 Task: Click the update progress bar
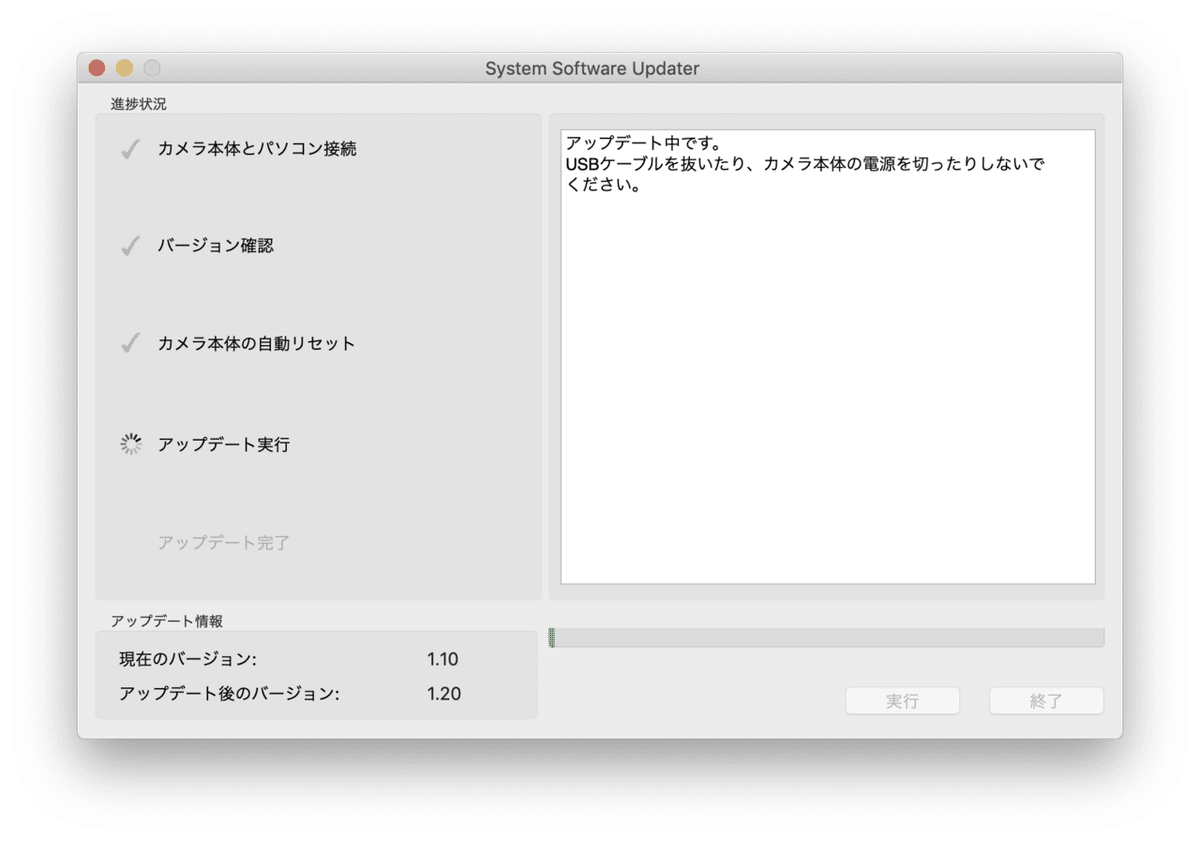coord(828,635)
